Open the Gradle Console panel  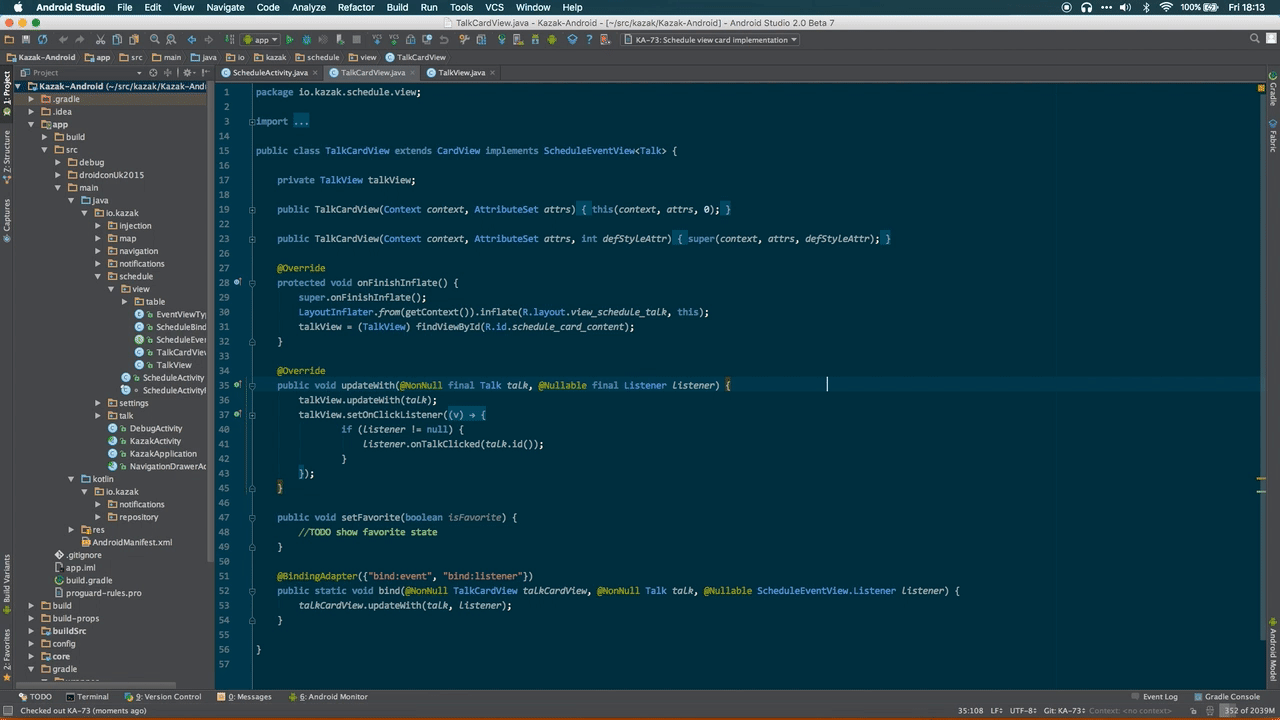(1226, 697)
